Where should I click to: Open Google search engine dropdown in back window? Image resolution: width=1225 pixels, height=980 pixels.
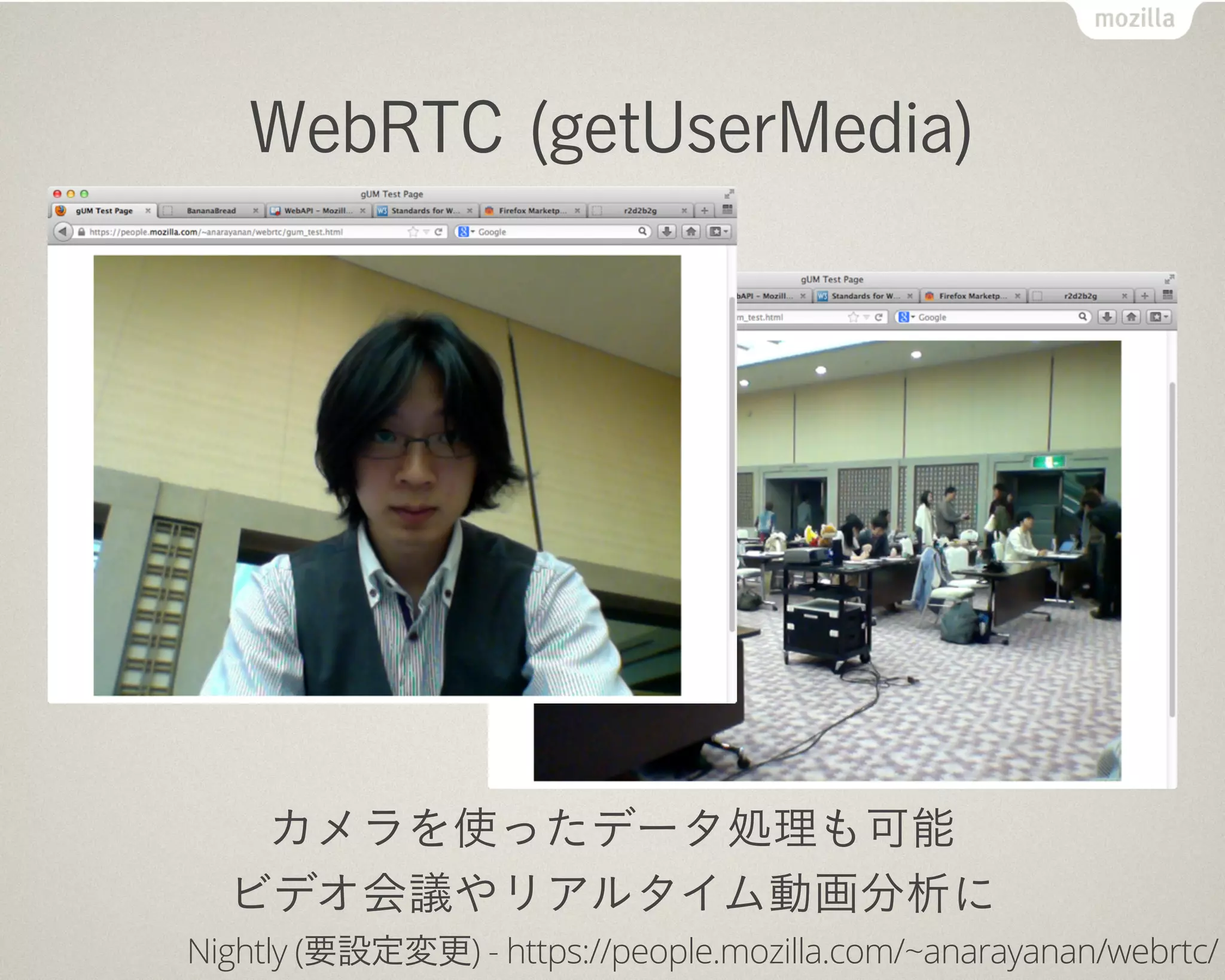pyautogui.click(x=907, y=317)
